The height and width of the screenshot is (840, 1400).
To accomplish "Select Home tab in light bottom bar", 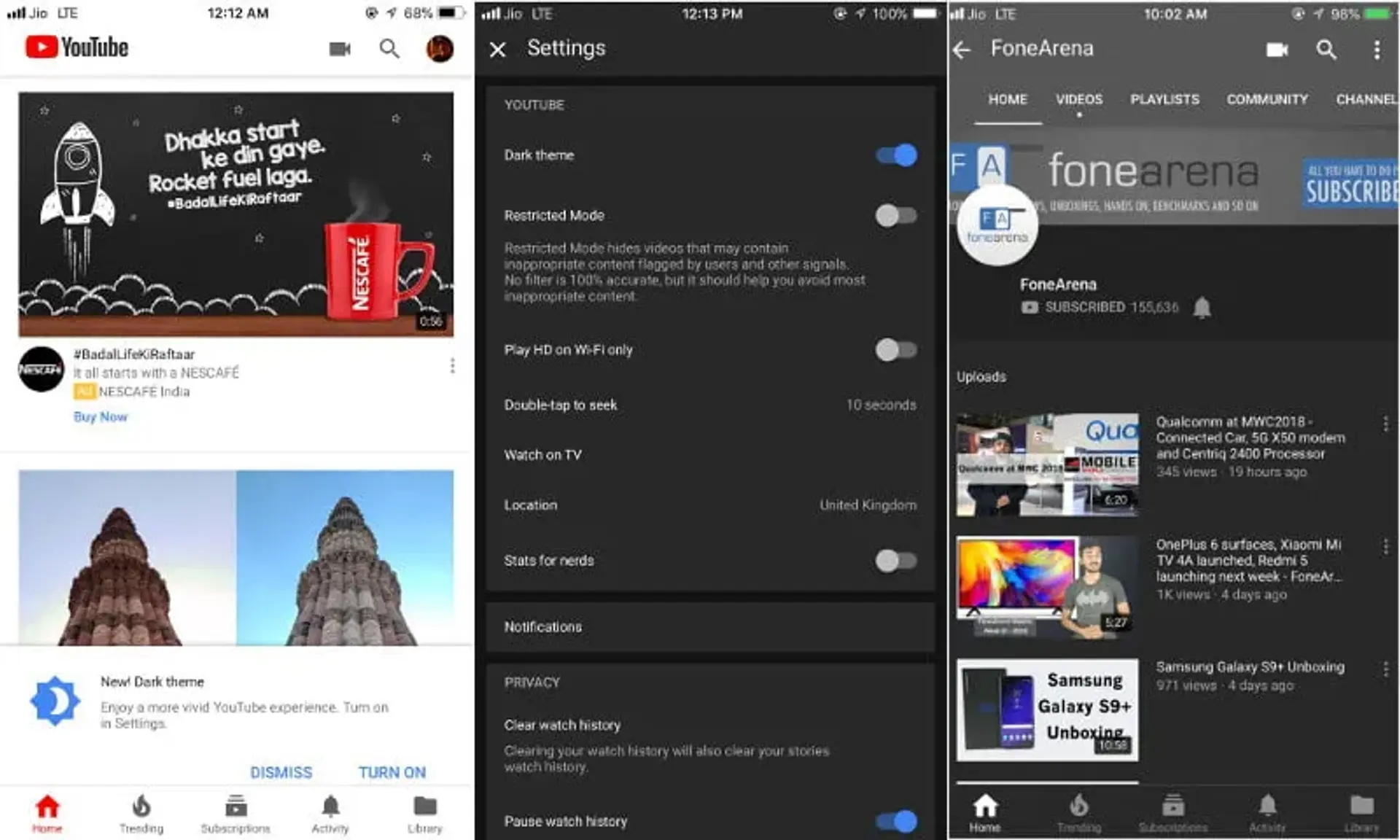I will tap(47, 813).
